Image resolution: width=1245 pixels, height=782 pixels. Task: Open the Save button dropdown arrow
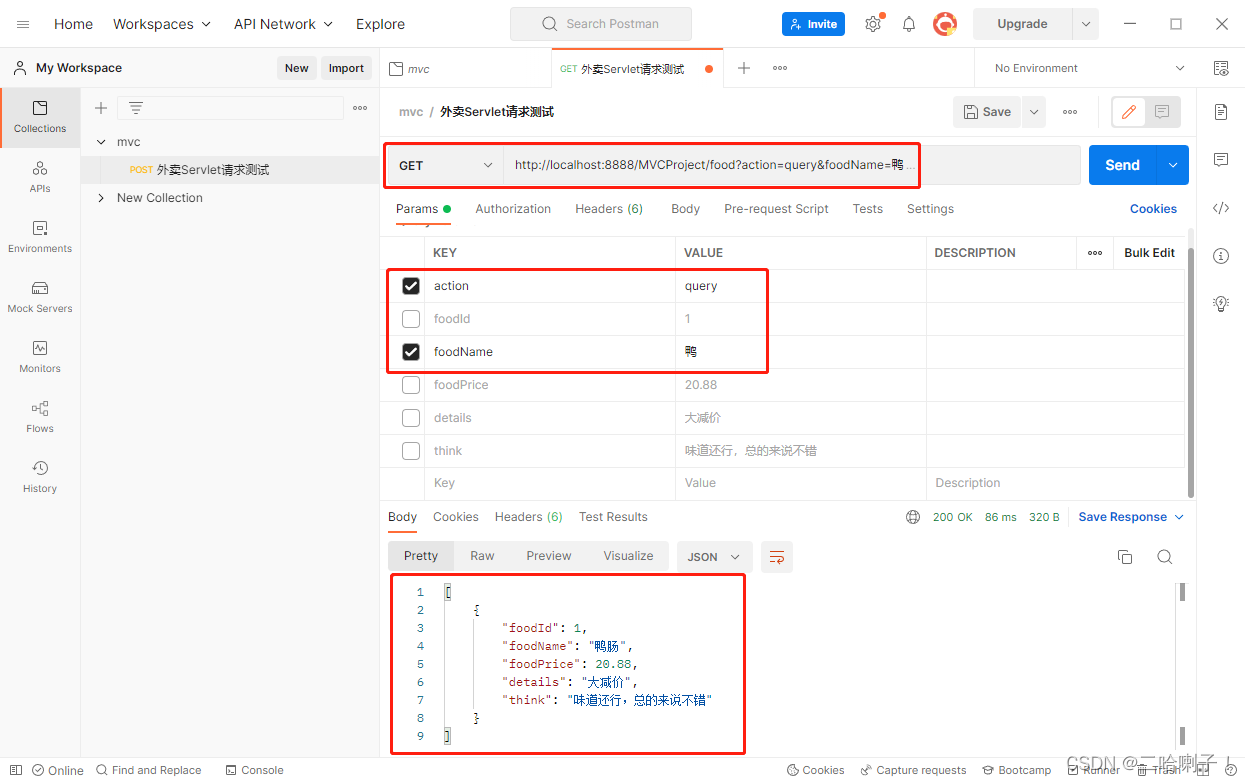1033,112
